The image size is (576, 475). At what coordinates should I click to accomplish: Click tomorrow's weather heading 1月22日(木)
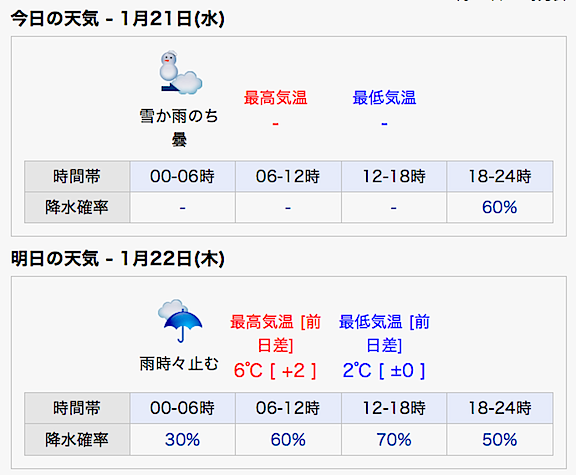[118, 259]
